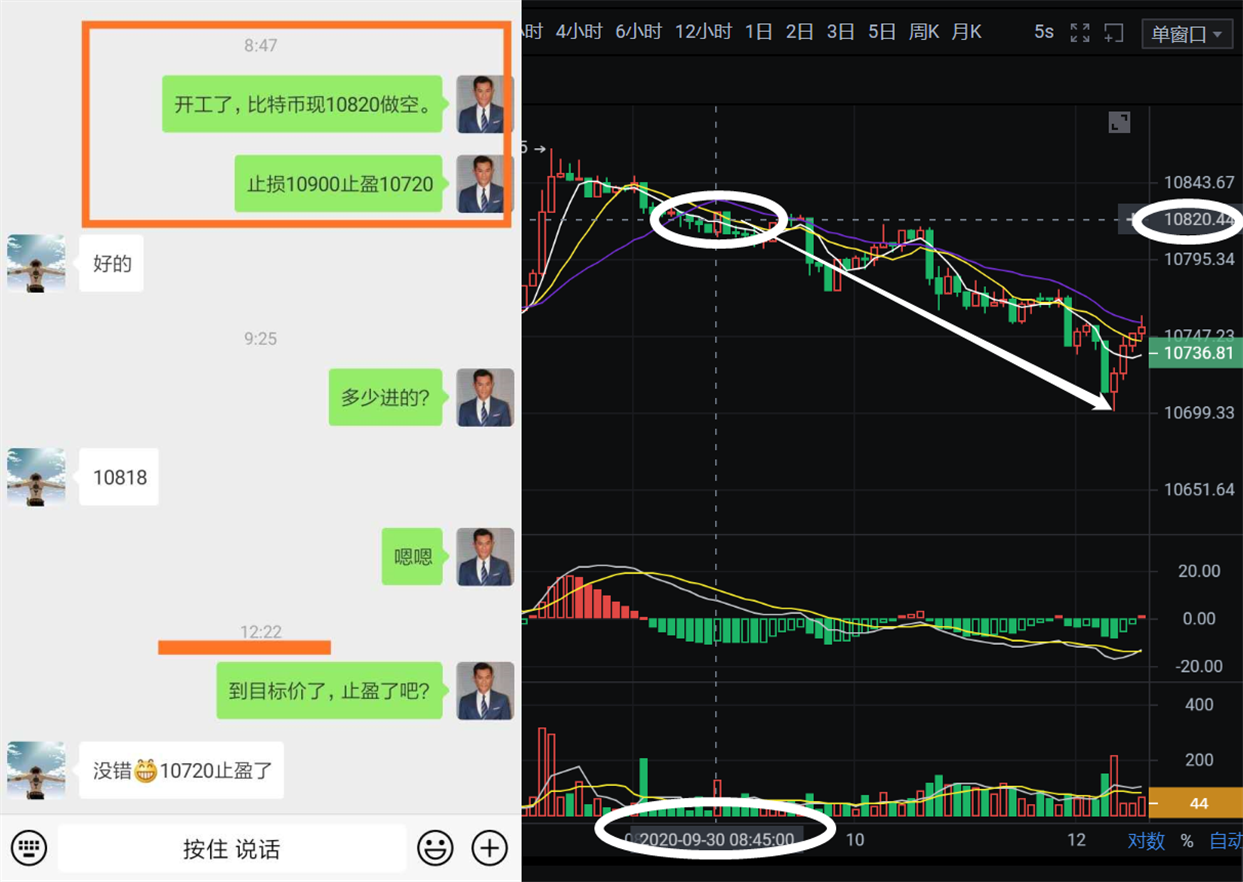Viewport: 1243px width, 882px height.
Task: Toggle 自动 auto scale
Action: pos(1225,841)
